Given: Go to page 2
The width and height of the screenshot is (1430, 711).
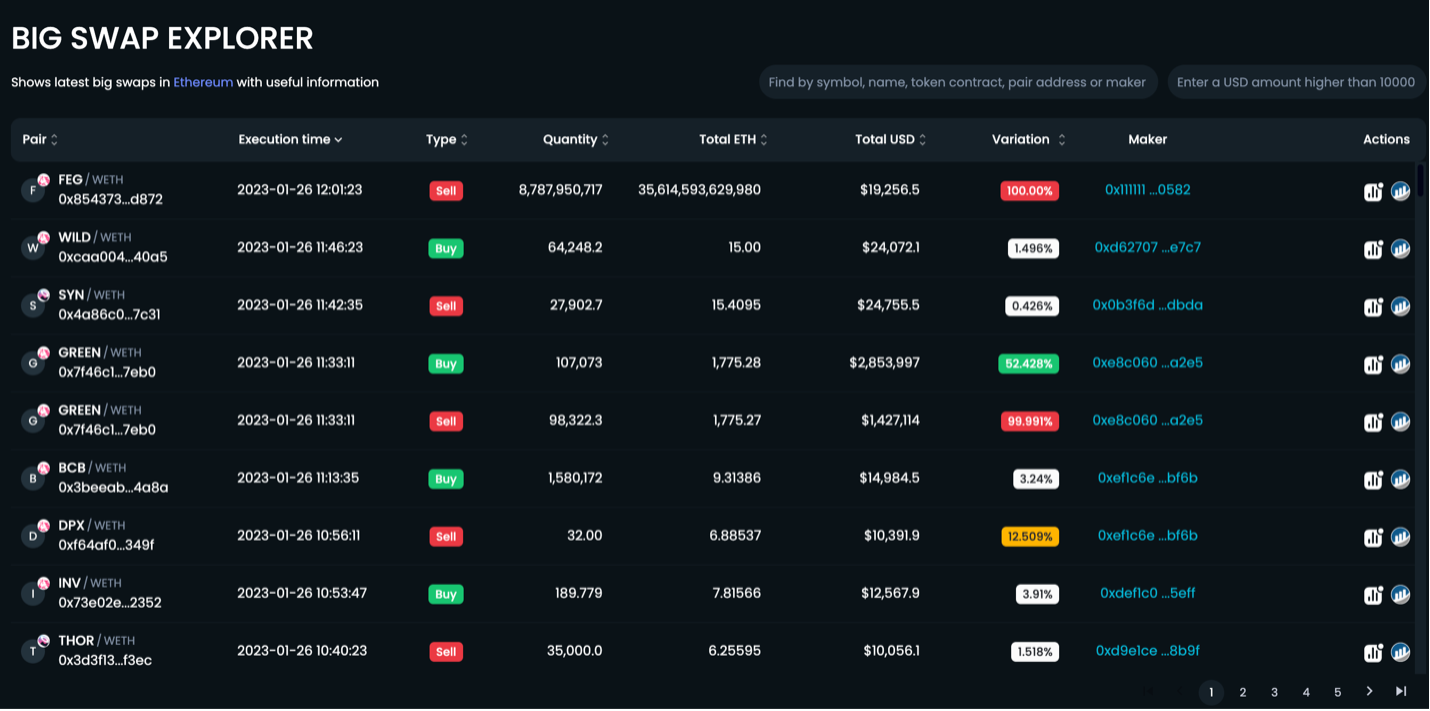Looking at the screenshot, I should [x=1243, y=692].
